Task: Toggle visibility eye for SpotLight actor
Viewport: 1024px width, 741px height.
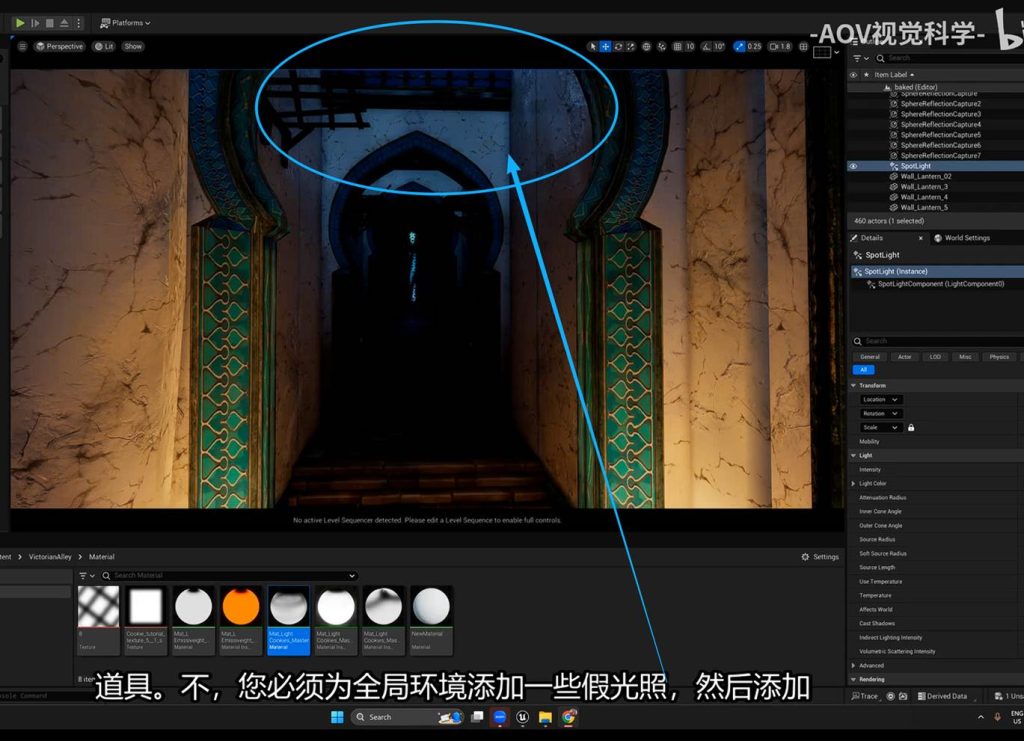Action: (x=853, y=166)
